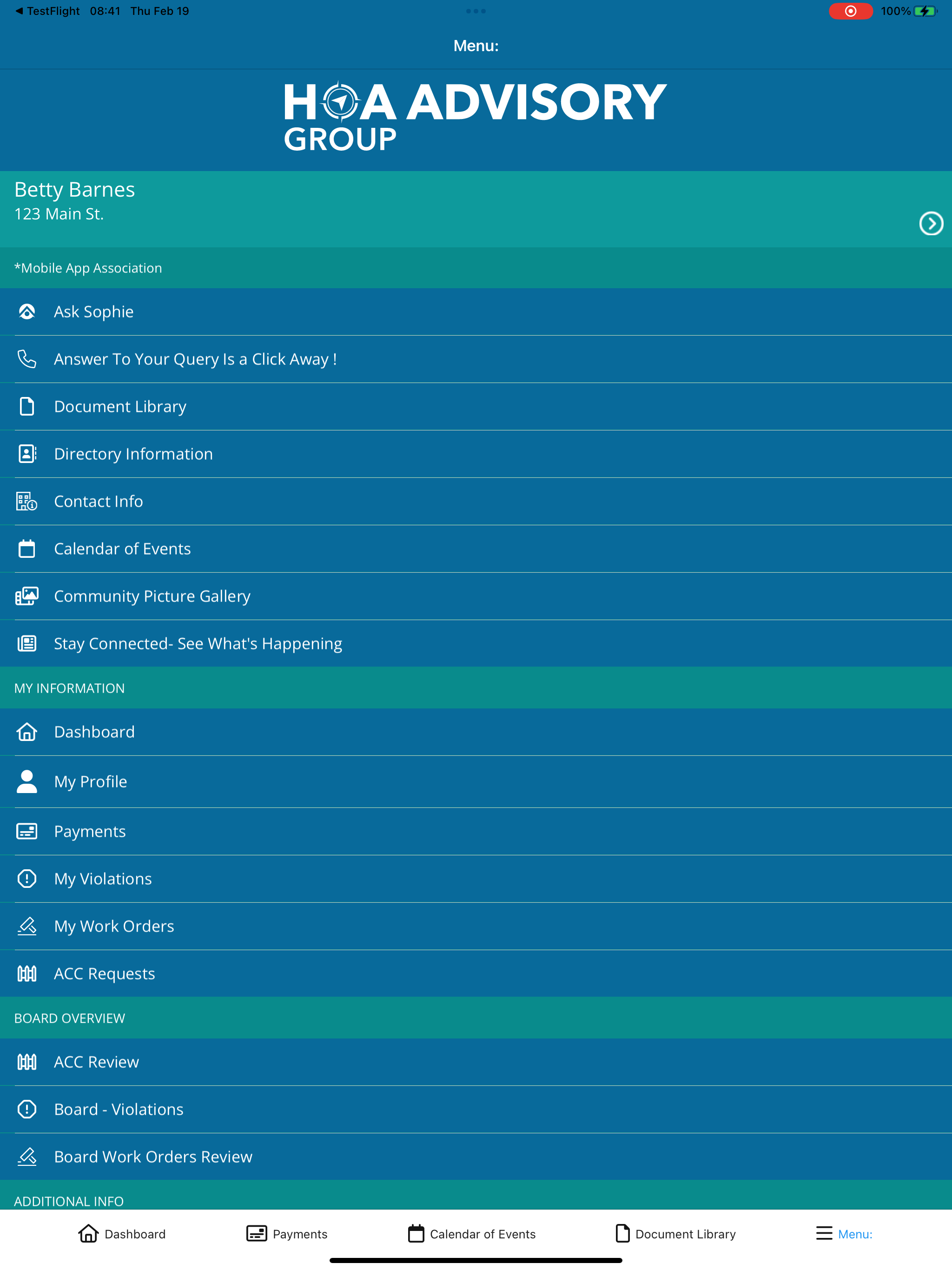Tap the Directory Information contact card icon
The width and height of the screenshot is (952, 1270).
click(x=27, y=454)
